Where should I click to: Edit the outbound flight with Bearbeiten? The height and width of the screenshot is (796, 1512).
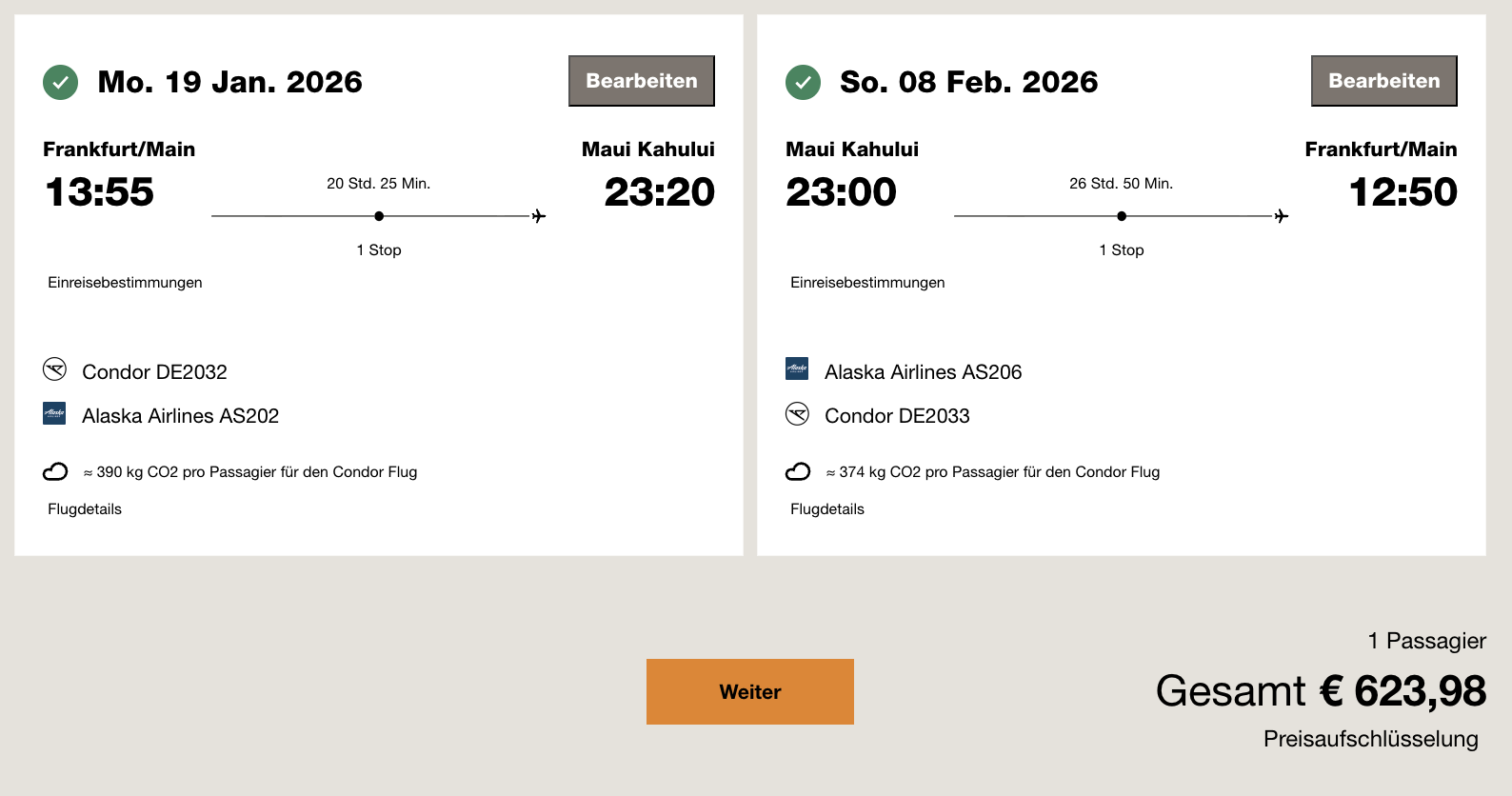[642, 81]
